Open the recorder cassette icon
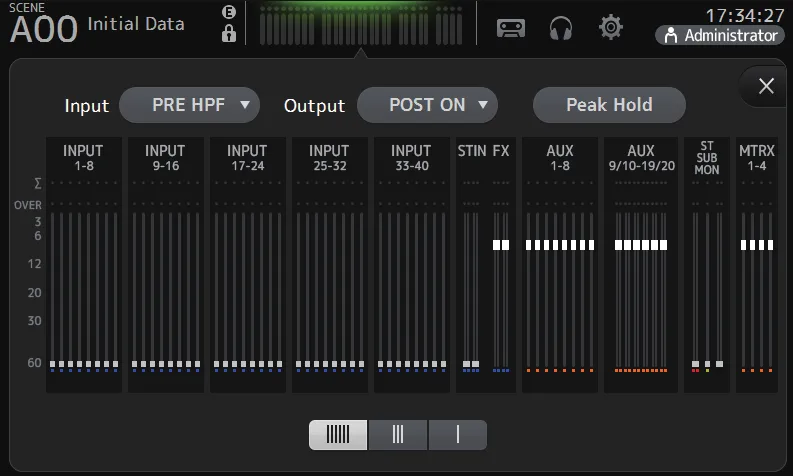This screenshot has width=793, height=476. coord(511,28)
